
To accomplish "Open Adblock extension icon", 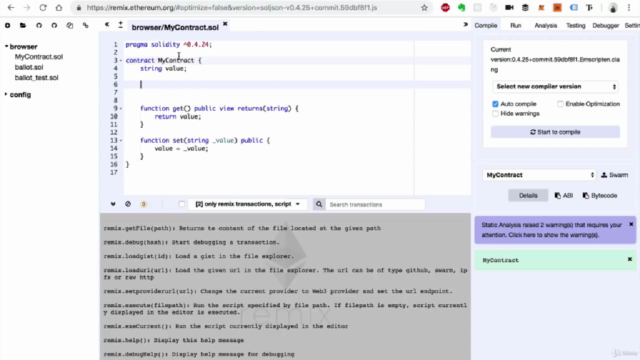I will [x=445, y=7].
